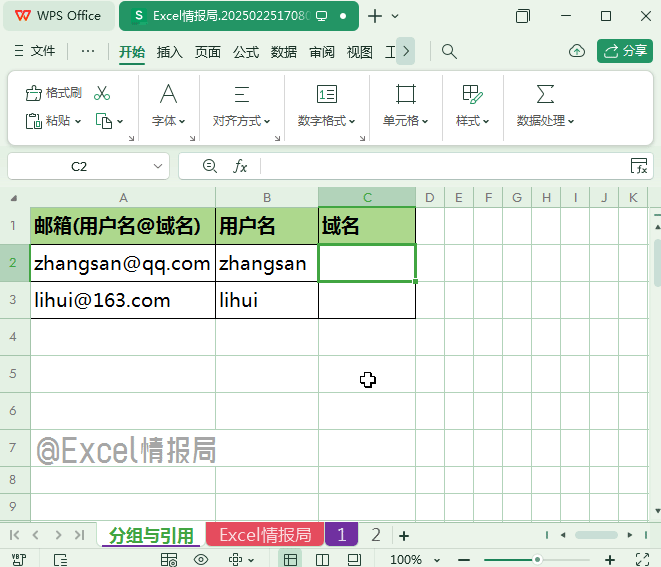Image resolution: width=661 pixels, height=567 pixels.
Task: Click the status bar macro tool icon
Action: tap(19, 560)
